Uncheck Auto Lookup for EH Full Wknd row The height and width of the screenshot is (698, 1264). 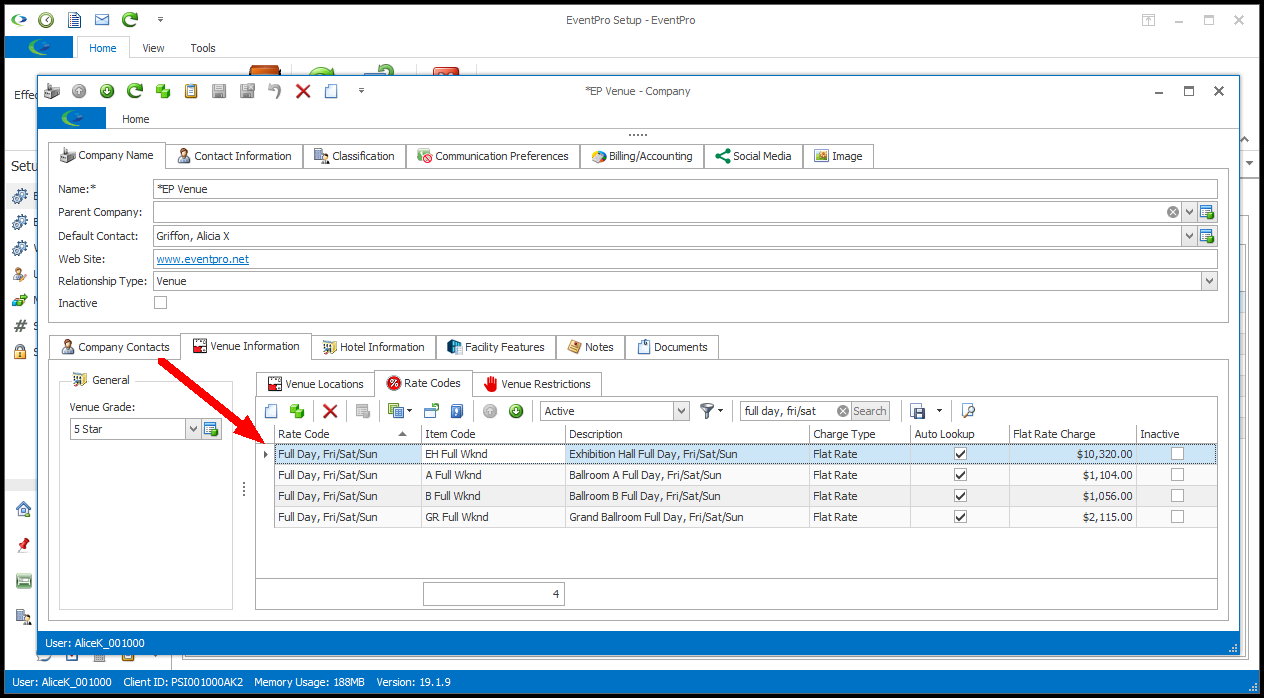[960, 454]
